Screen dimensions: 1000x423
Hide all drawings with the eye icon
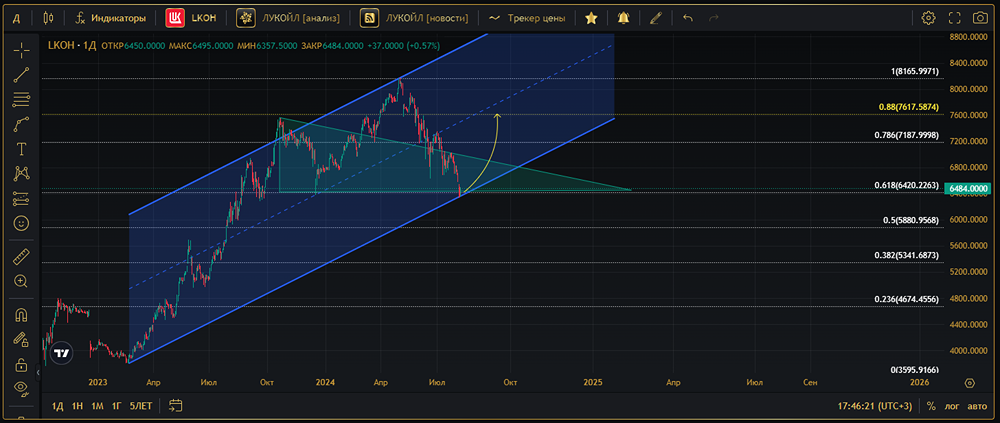click(x=21, y=389)
